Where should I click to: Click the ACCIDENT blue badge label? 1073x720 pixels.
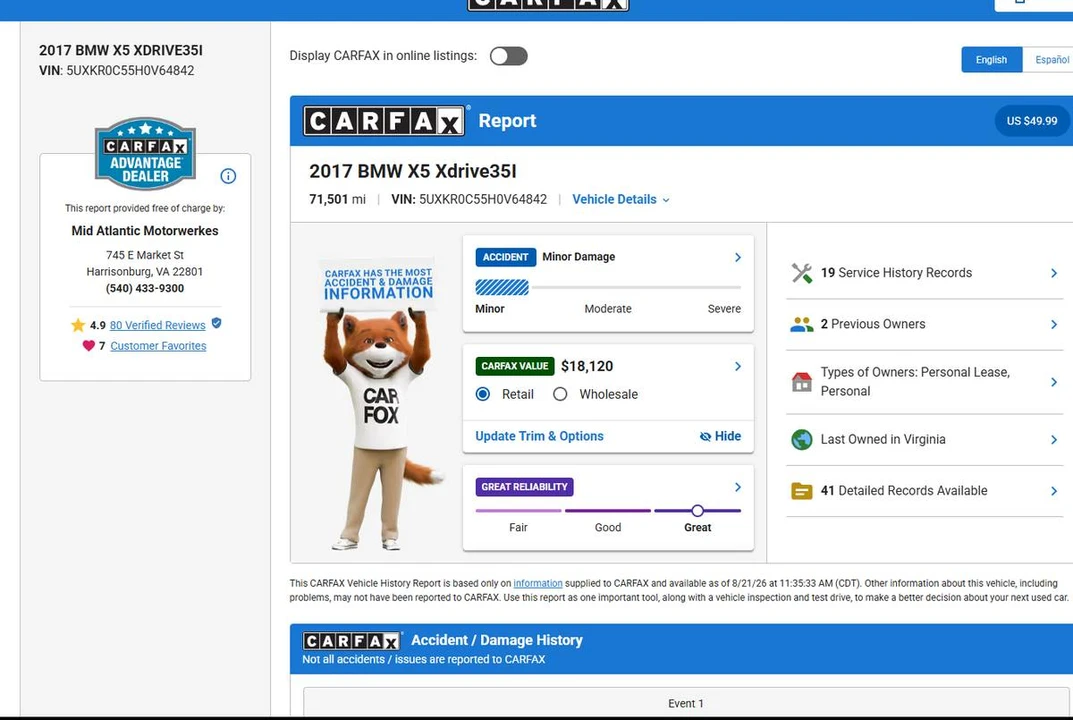coord(506,257)
